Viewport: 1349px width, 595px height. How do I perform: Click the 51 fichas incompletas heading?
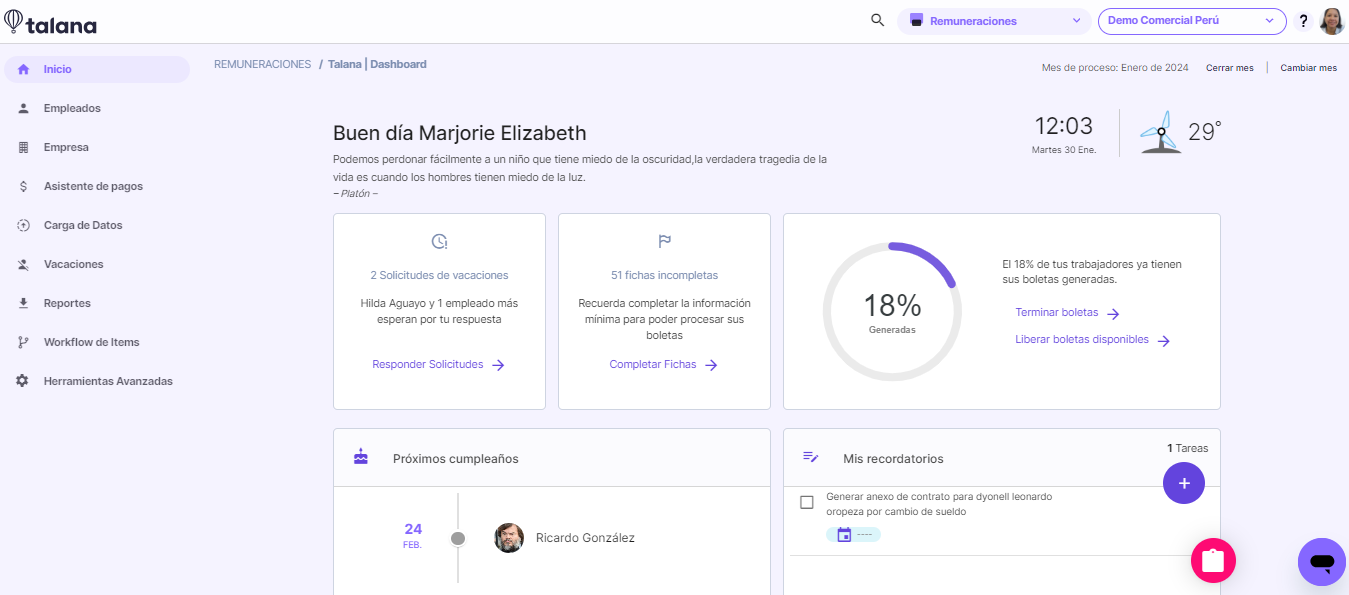click(x=664, y=275)
